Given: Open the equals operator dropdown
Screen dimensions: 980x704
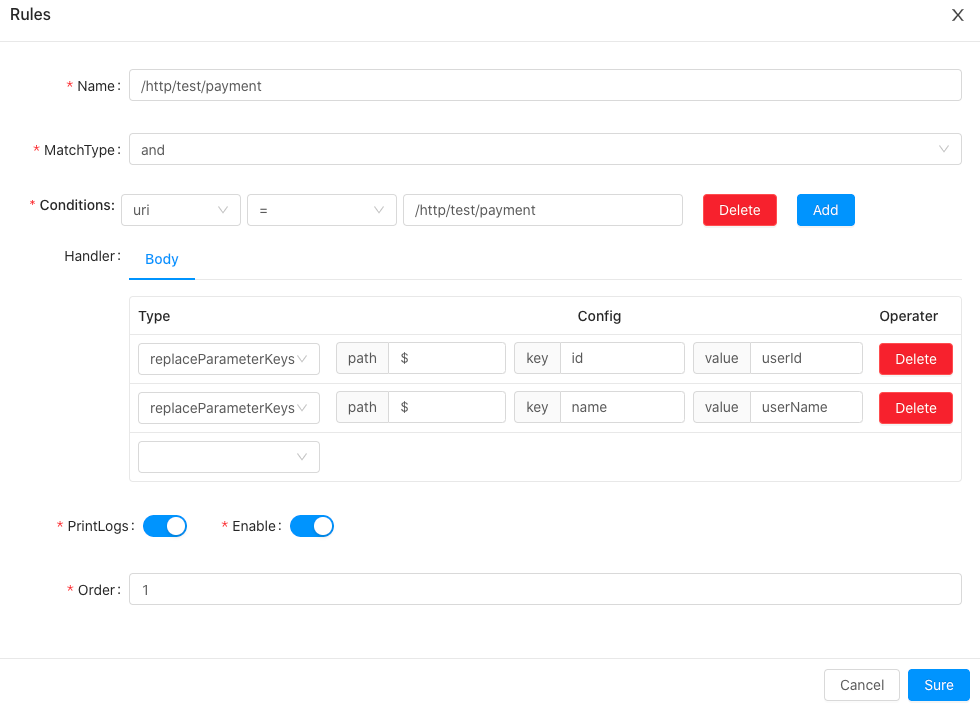Looking at the screenshot, I should click(321, 210).
